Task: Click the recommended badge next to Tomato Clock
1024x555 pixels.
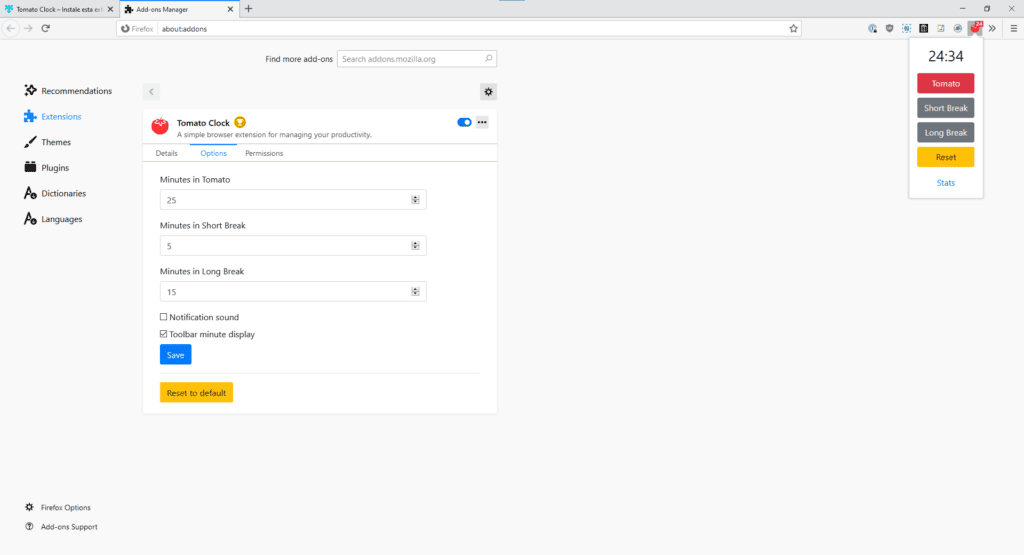Action: [x=240, y=122]
